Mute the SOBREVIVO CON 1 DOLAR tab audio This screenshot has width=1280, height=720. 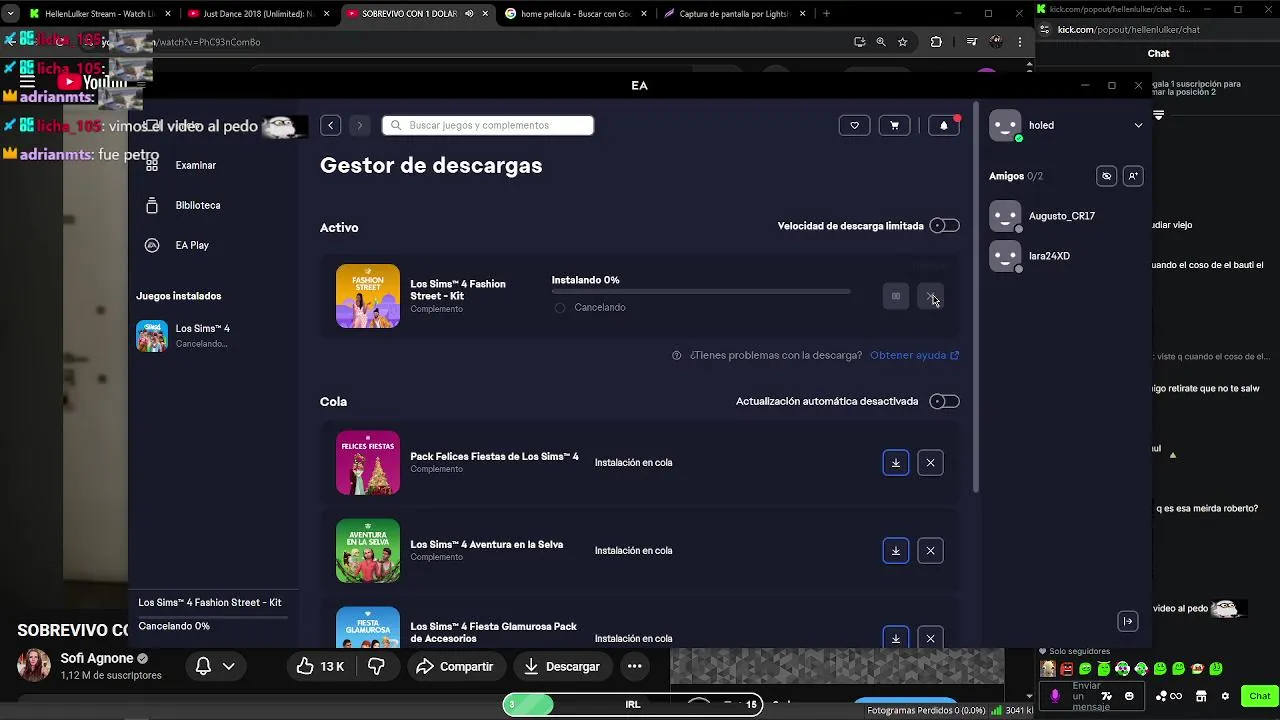click(469, 14)
